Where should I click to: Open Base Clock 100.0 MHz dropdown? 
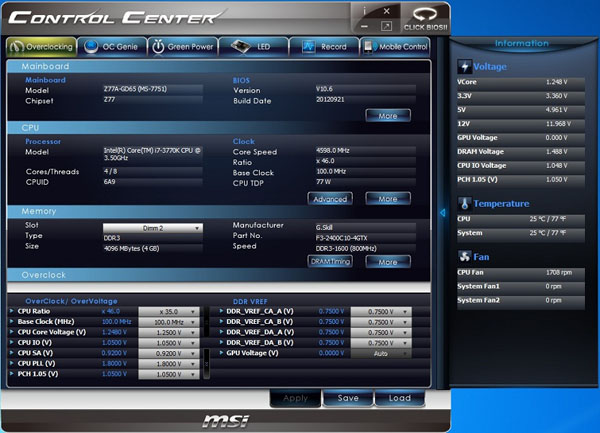[169, 322]
